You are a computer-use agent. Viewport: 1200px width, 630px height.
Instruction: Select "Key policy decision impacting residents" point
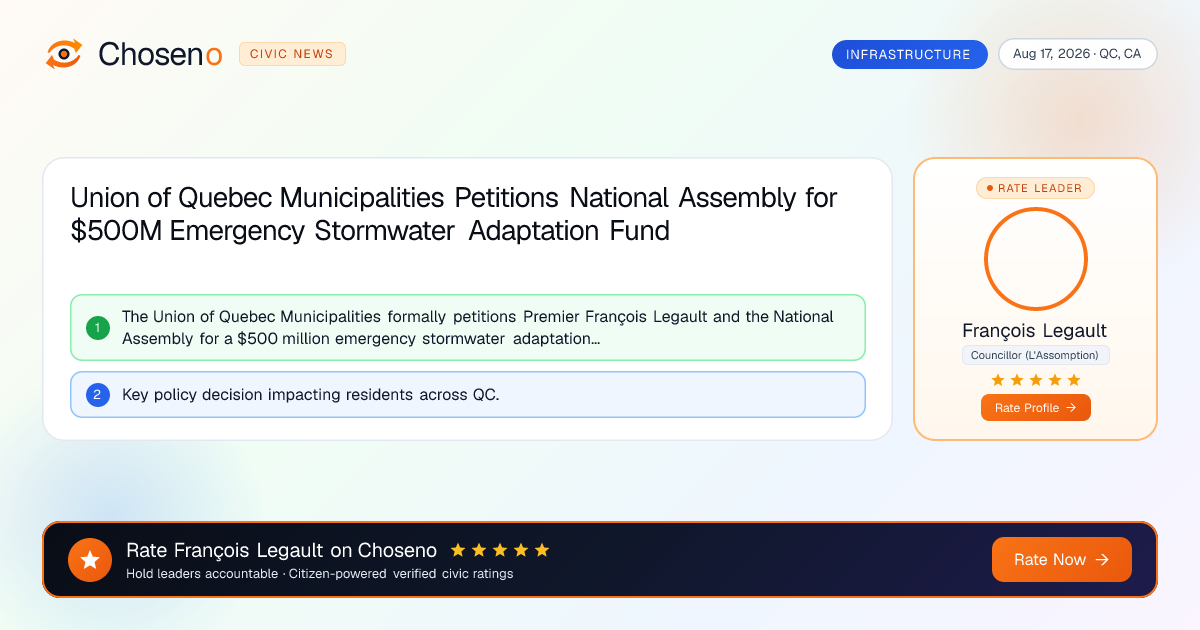468,394
